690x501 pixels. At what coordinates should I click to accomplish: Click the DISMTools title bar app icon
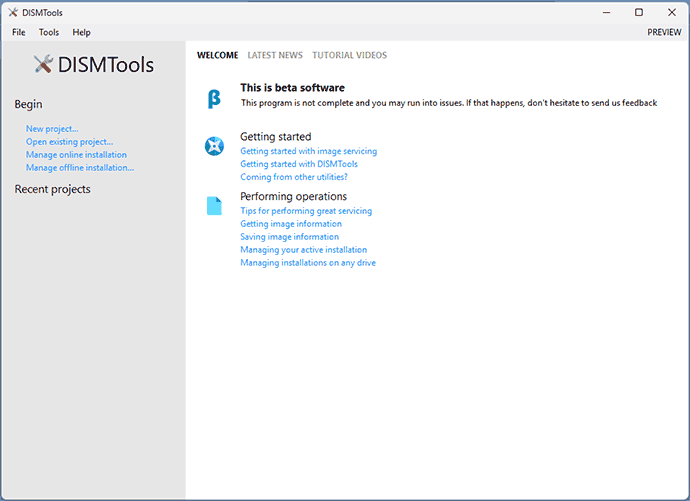[x=13, y=12]
